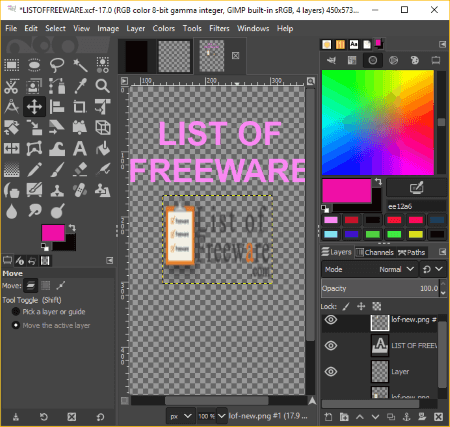
Task: Open Layers dock tab configuration menu
Action: pos(442,252)
